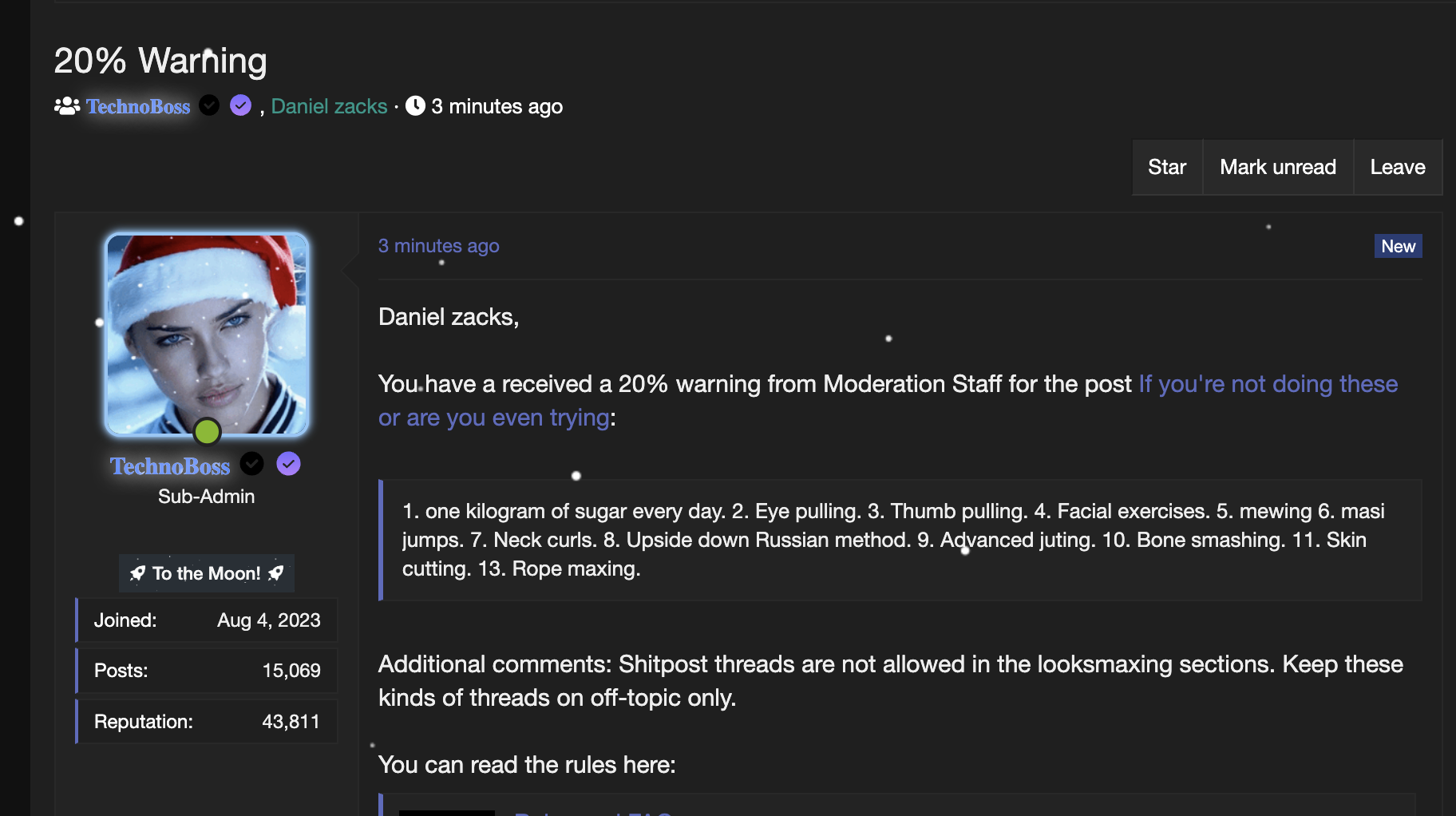Click right rocket icon on To the Moon banner

276,573
